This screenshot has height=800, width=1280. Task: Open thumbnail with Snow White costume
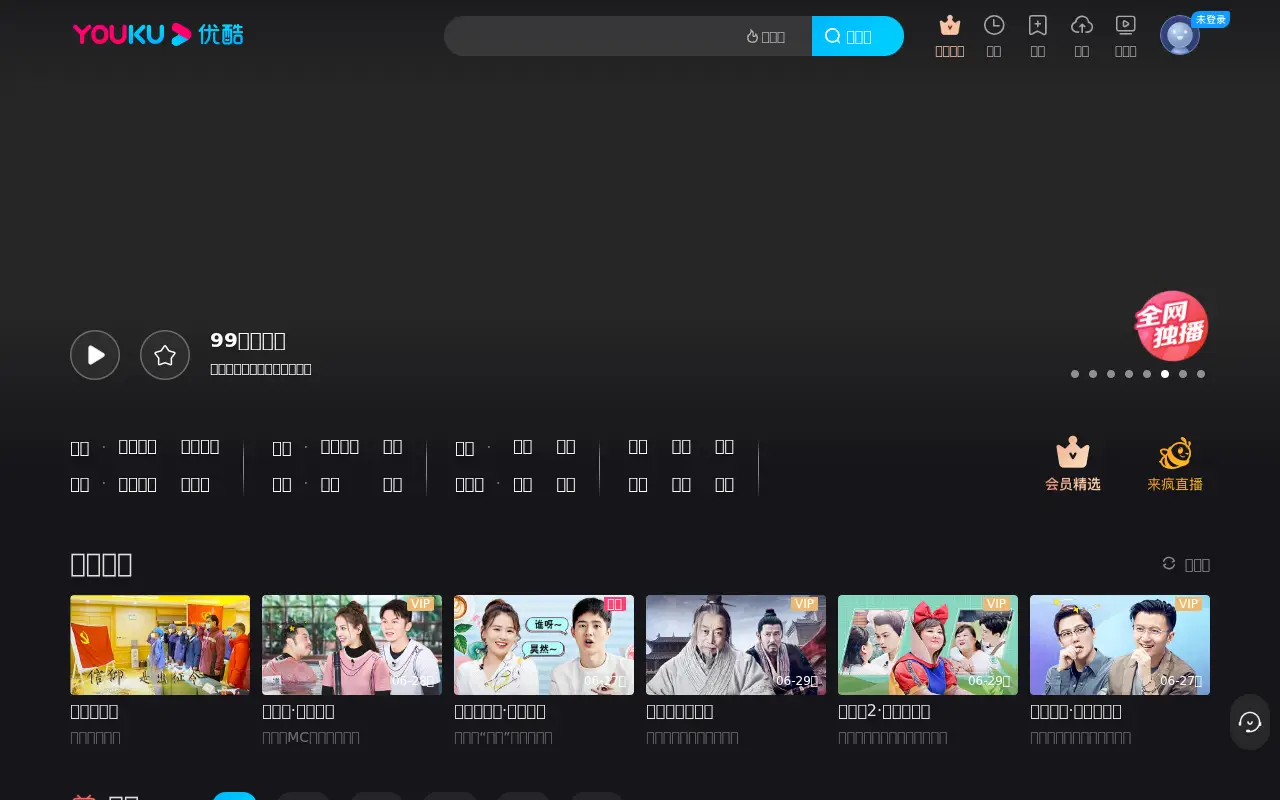[928, 645]
